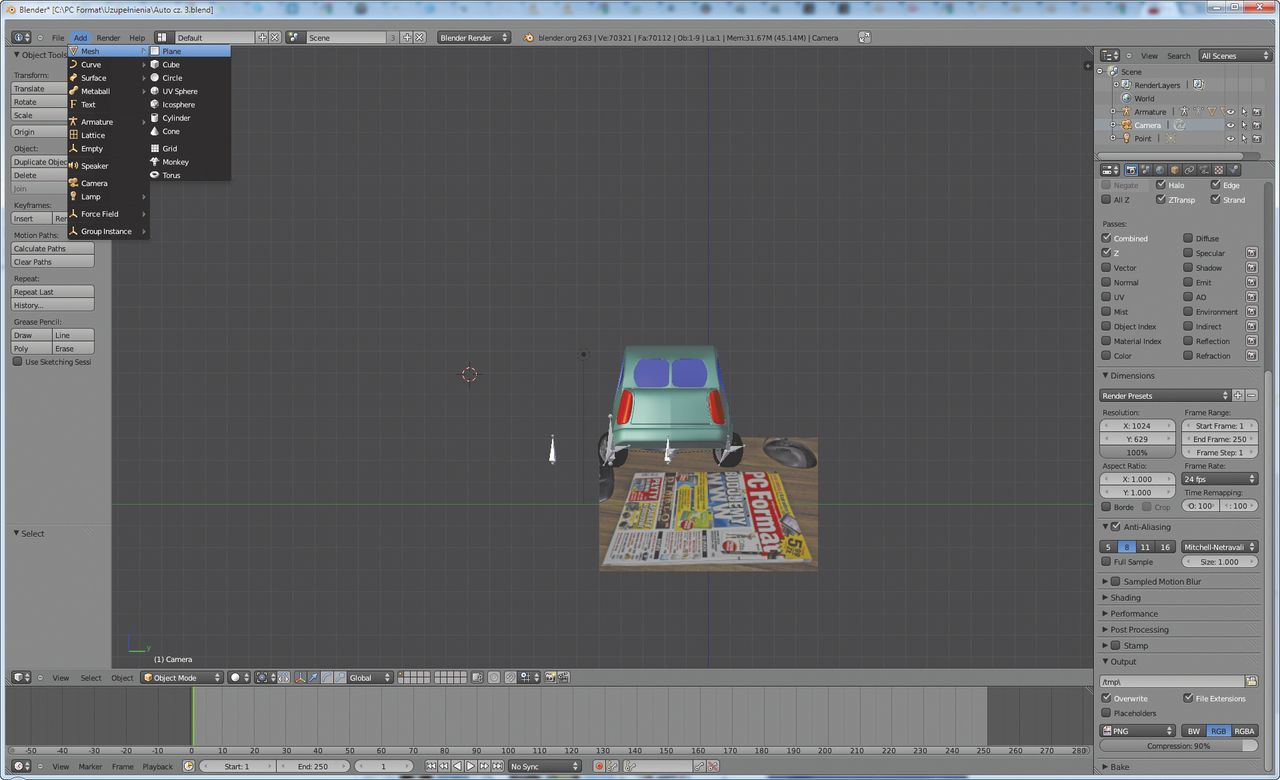The width and height of the screenshot is (1280, 780).
Task: Open the Render menu in the header
Action: 108,38
